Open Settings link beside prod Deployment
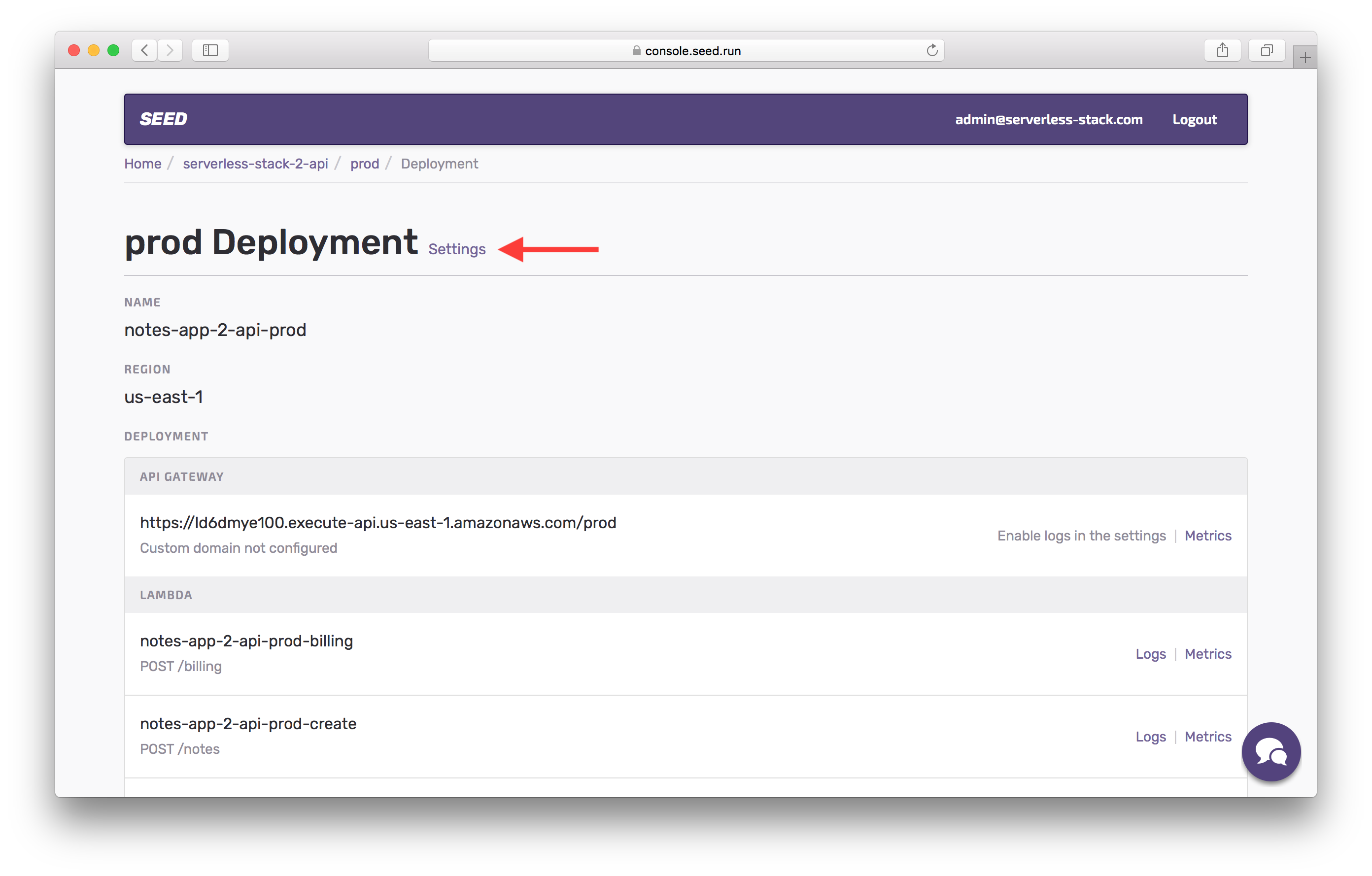1372x876 pixels. pyautogui.click(x=457, y=249)
